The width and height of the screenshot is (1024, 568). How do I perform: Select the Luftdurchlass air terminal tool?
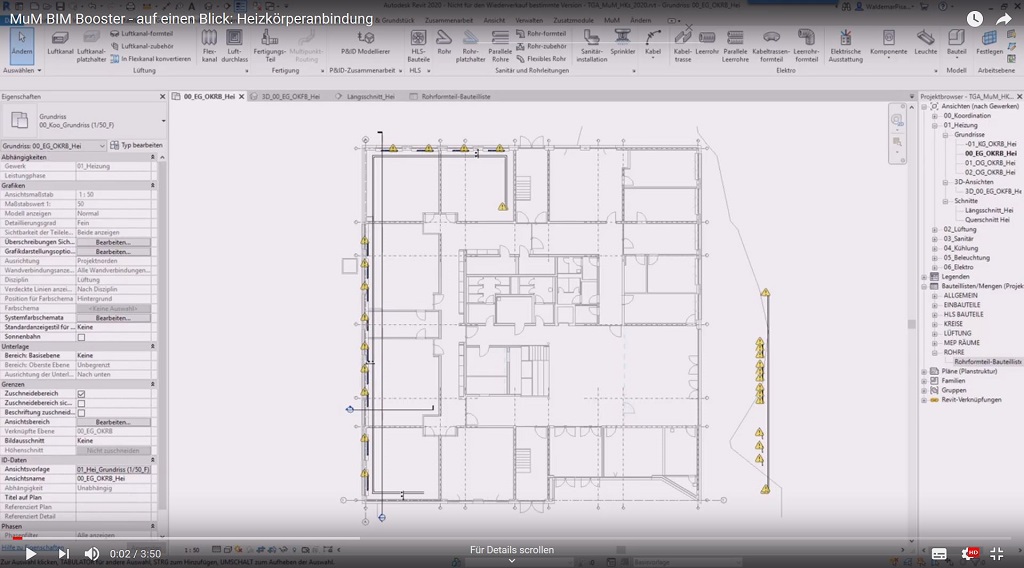[234, 42]
